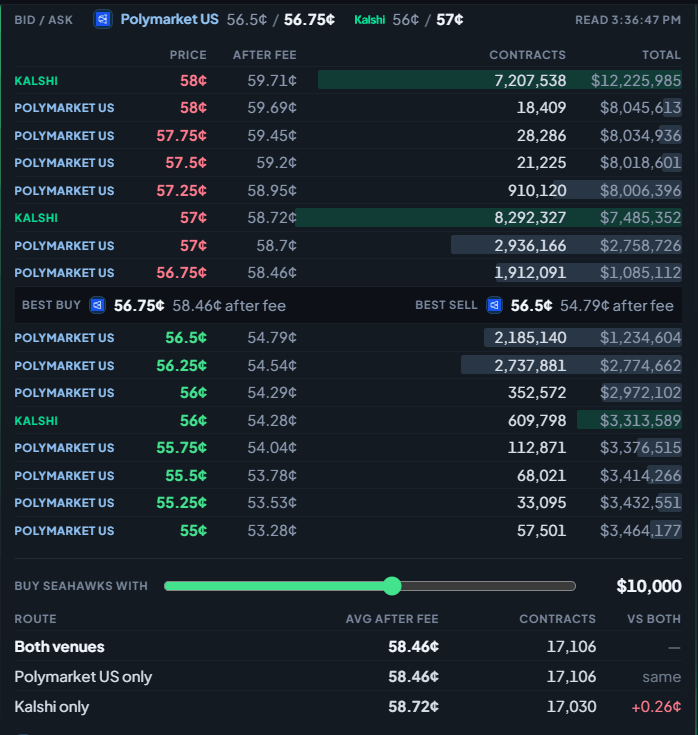Click the Best Buy 56.75¢ price

[139, 306]
